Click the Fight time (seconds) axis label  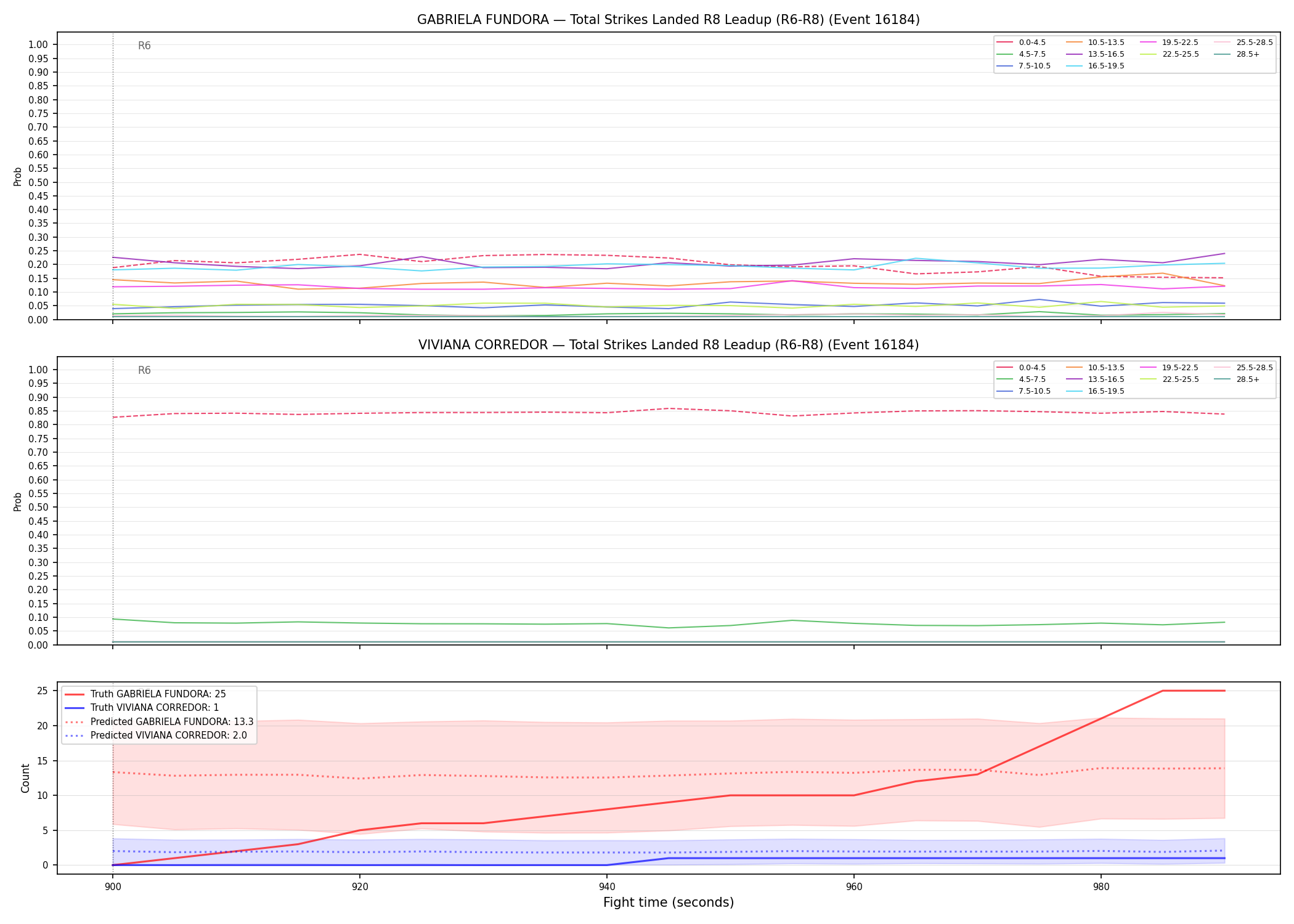[669, 902]
